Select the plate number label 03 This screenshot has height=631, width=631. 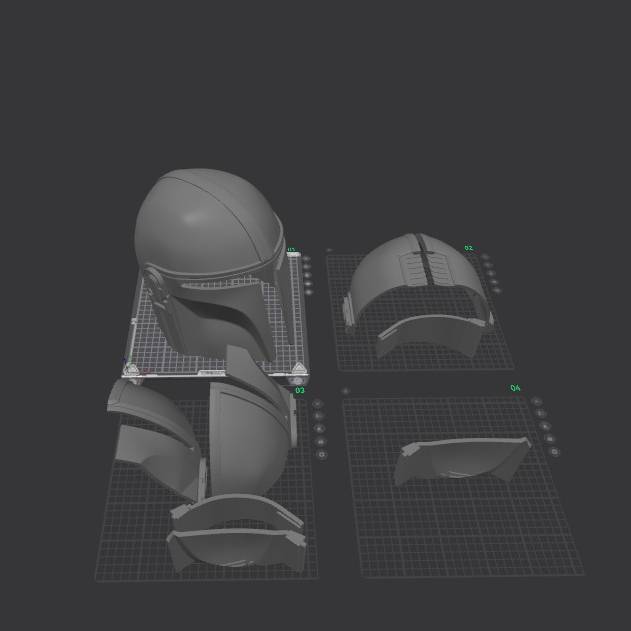coord(300,390)
